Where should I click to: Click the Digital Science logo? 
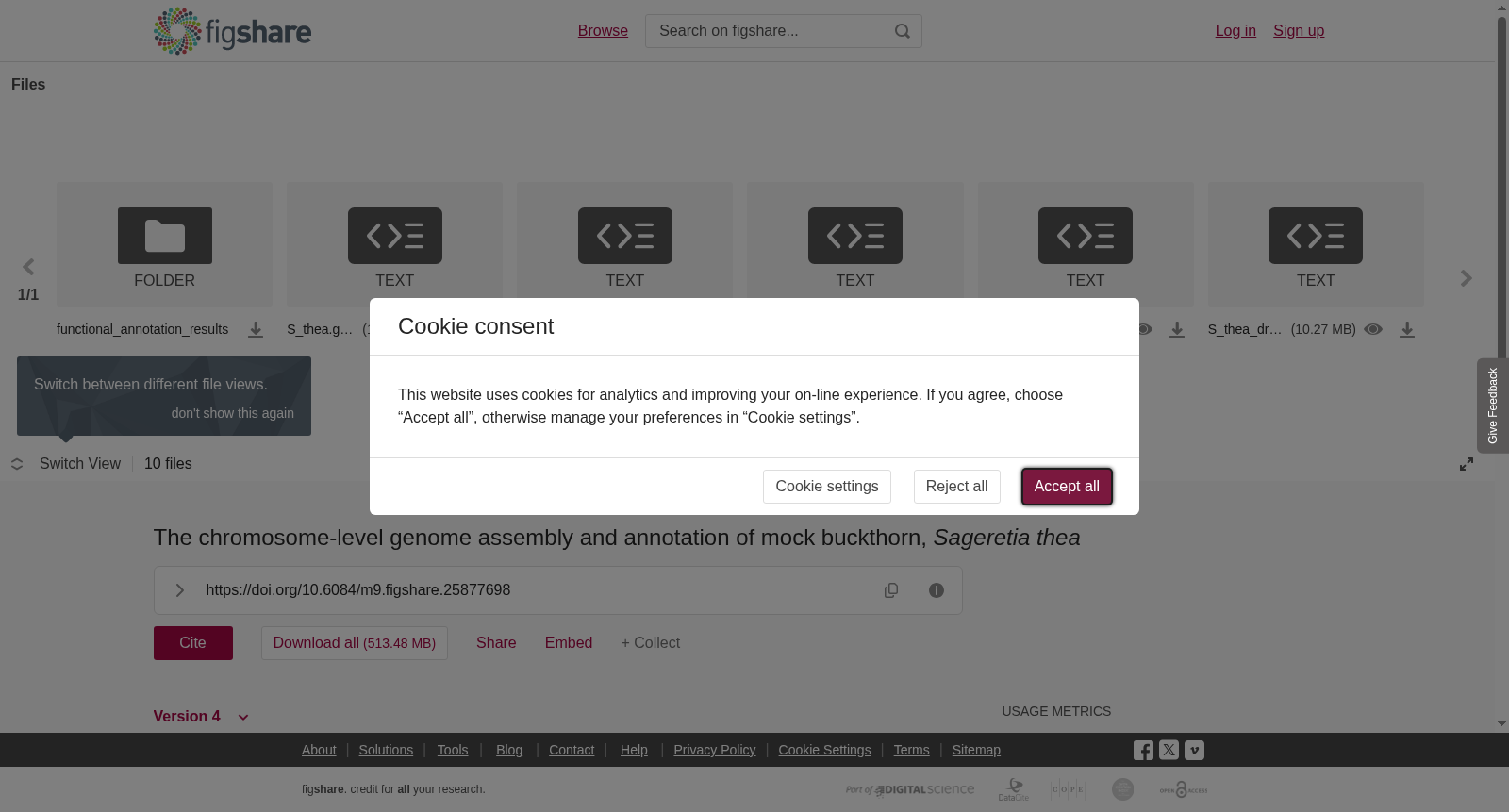(910, 789)
